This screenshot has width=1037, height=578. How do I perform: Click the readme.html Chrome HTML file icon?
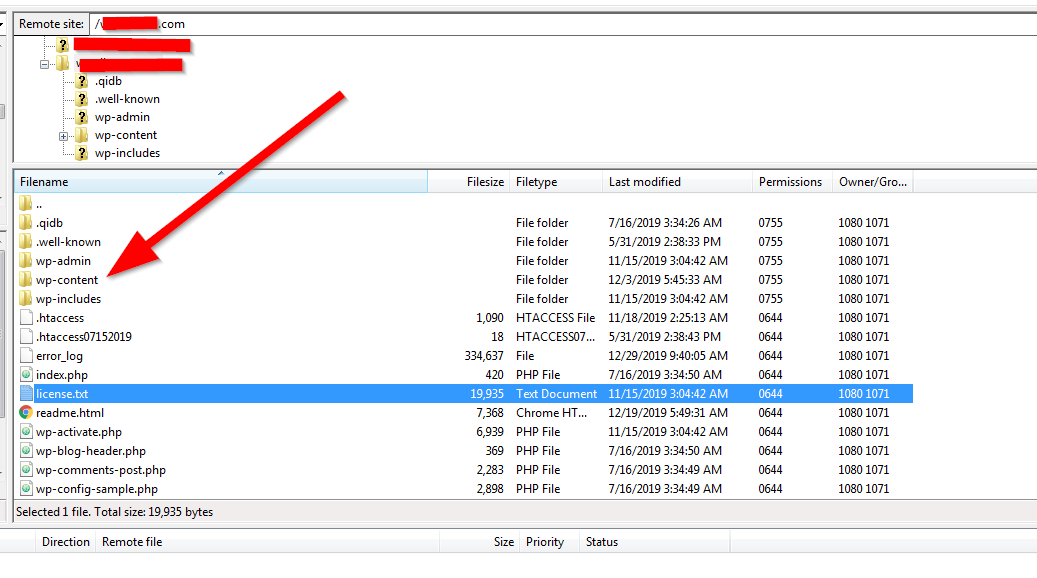pyautogui.click(x=23, y=412)
